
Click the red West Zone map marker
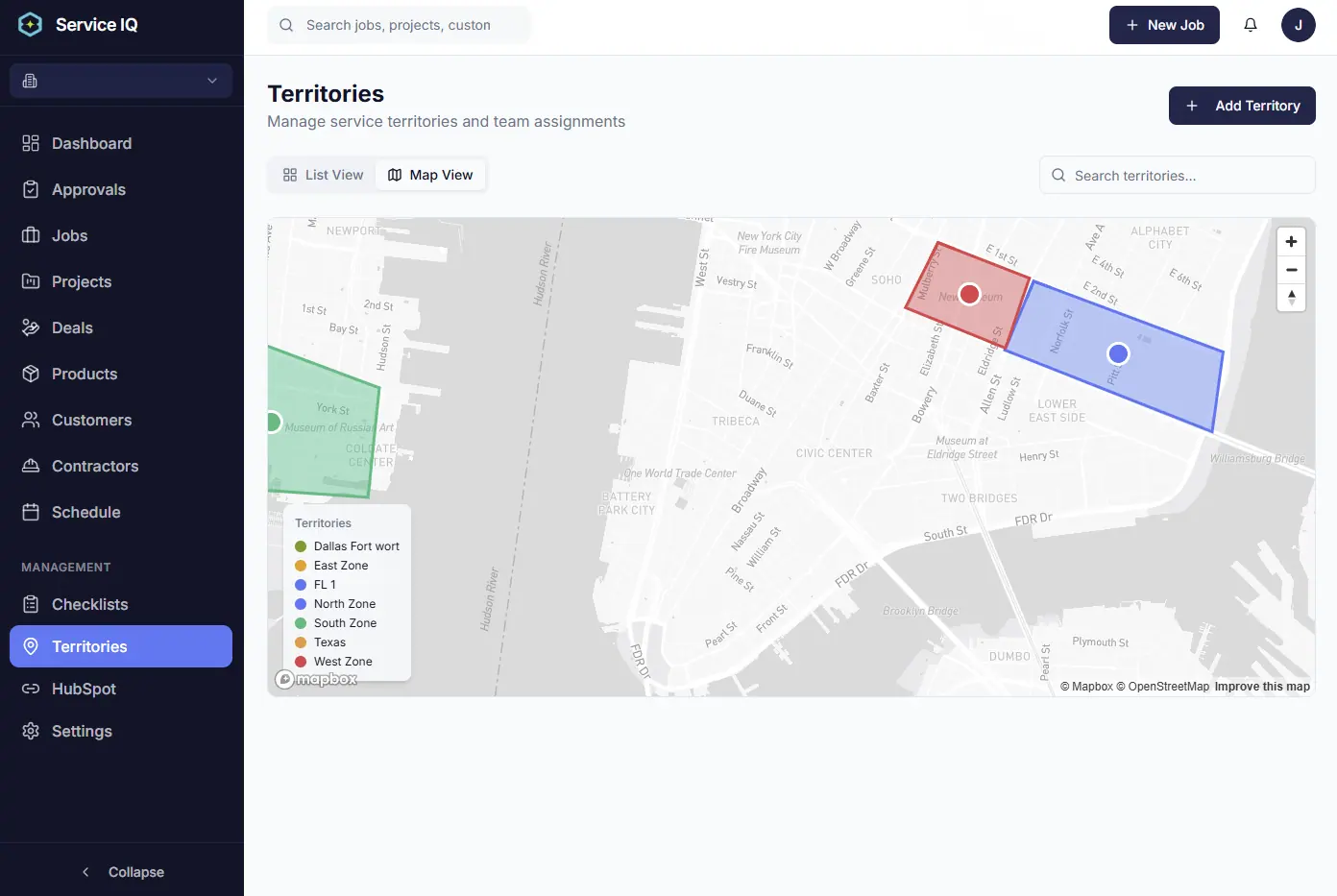pyautogui.click(x=970, y=294)
